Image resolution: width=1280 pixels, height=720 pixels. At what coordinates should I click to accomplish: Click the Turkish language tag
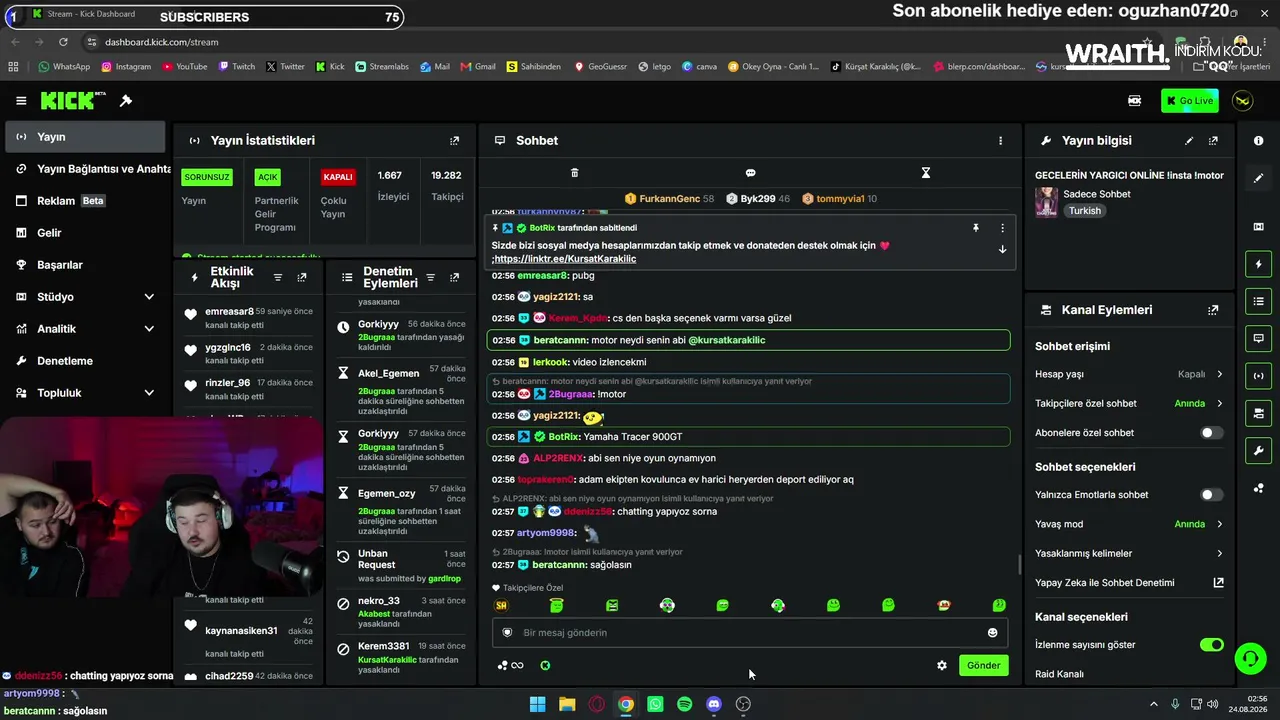(x=1084, y=211)
